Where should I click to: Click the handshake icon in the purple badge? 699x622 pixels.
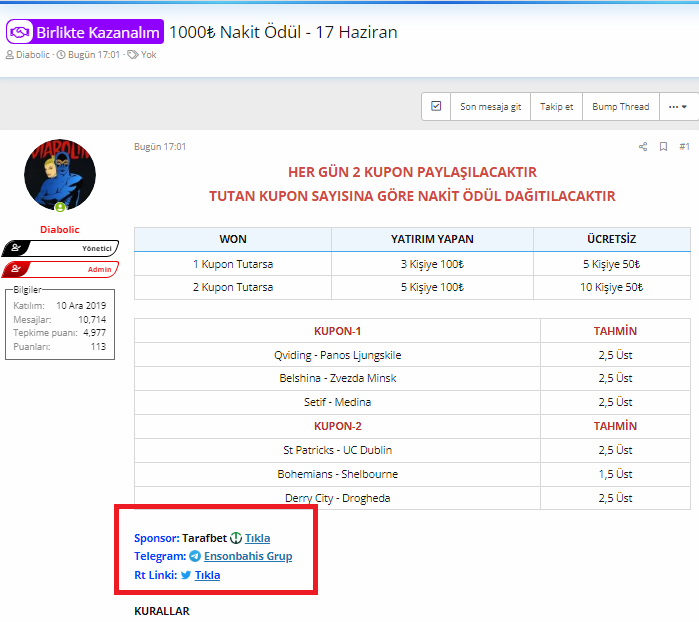click(20, 32)
